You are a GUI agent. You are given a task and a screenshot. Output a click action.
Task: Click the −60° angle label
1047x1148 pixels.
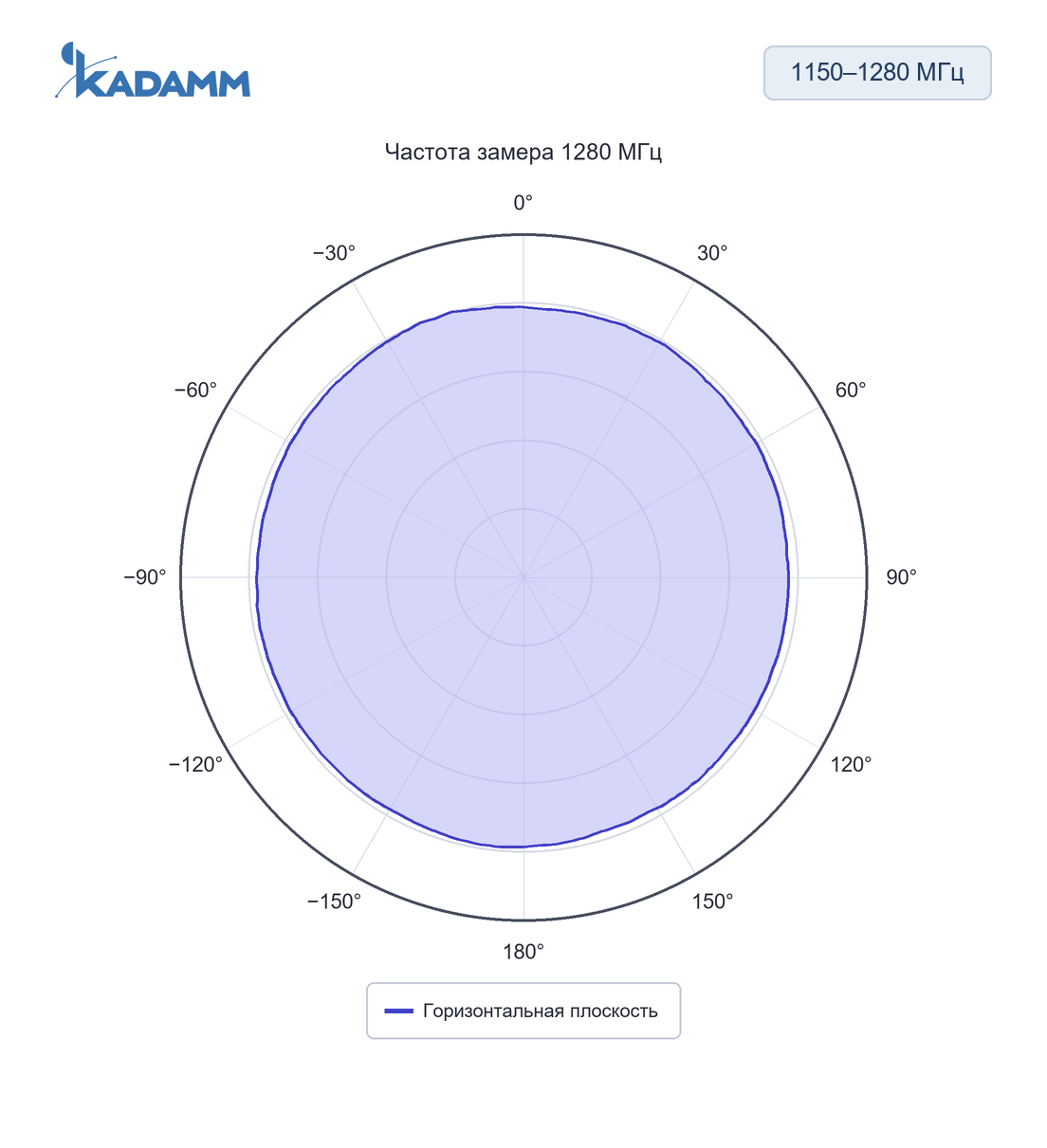coord(195,391)
